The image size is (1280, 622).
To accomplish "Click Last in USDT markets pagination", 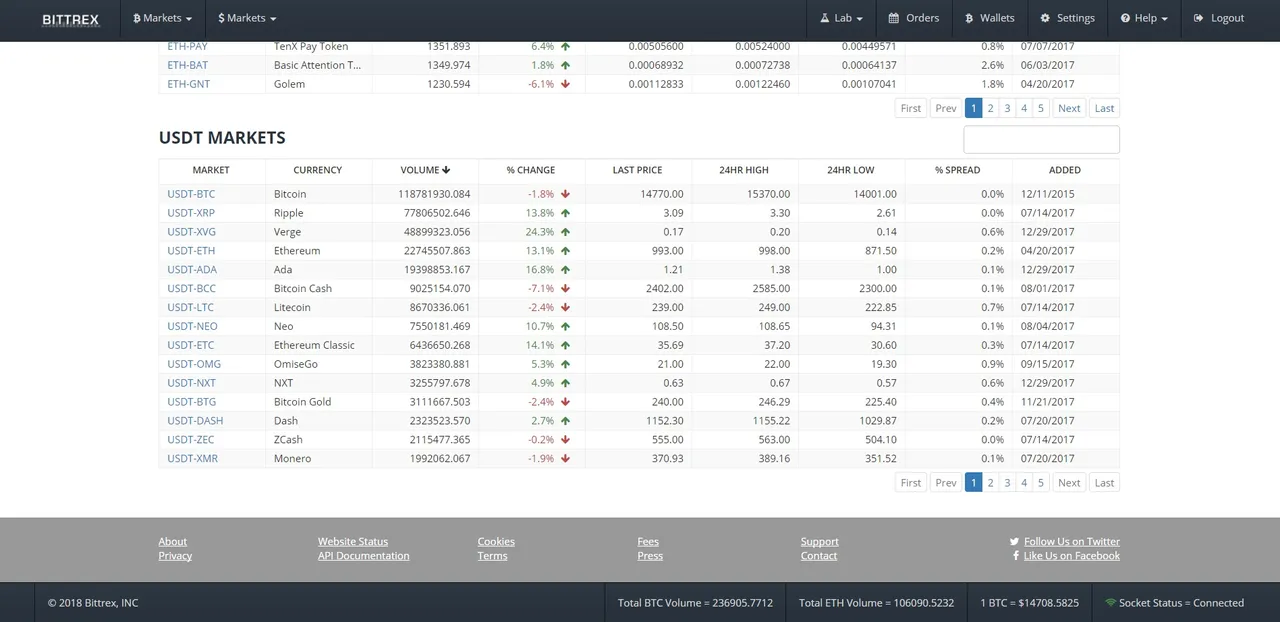I will pyautogui.click(x=1104, y=483).
